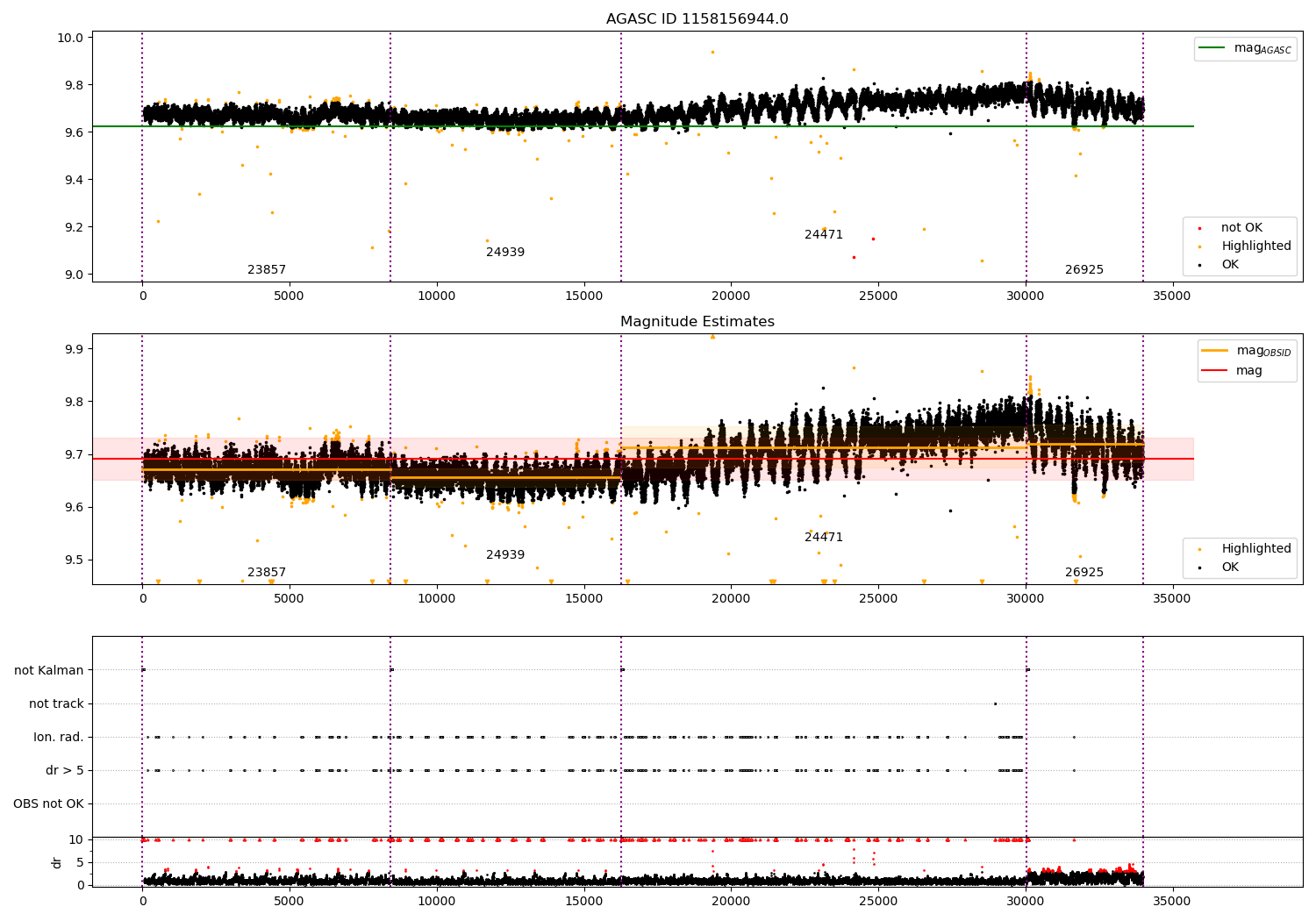Click the 'OBS not OK' y-axis label
Image resolution: width=1316 pixels, height=921 pixels.
click(49, 804)
